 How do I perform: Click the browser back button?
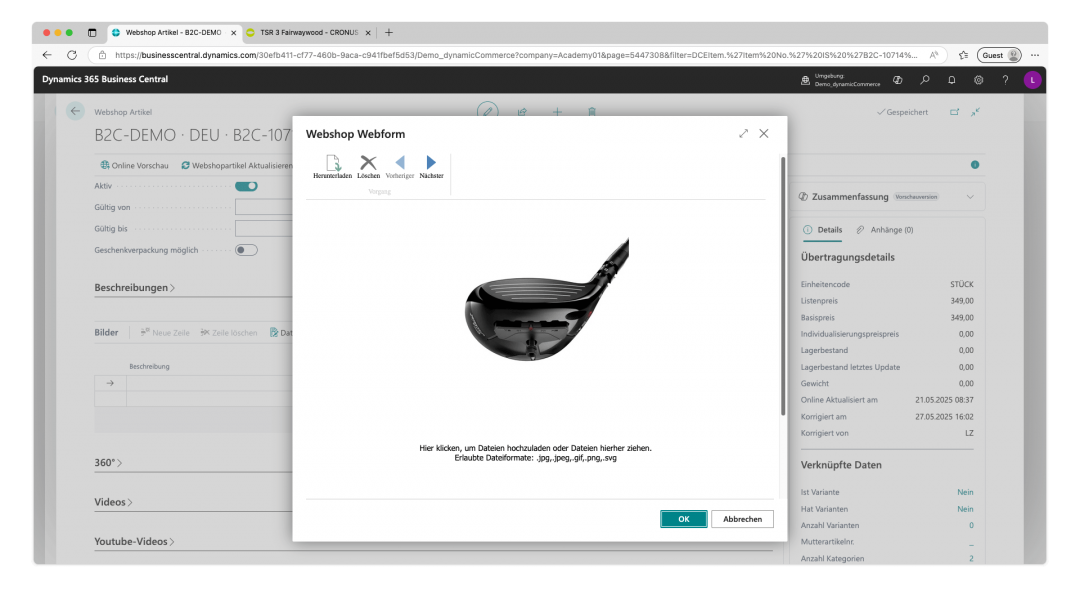click(47, 55)
